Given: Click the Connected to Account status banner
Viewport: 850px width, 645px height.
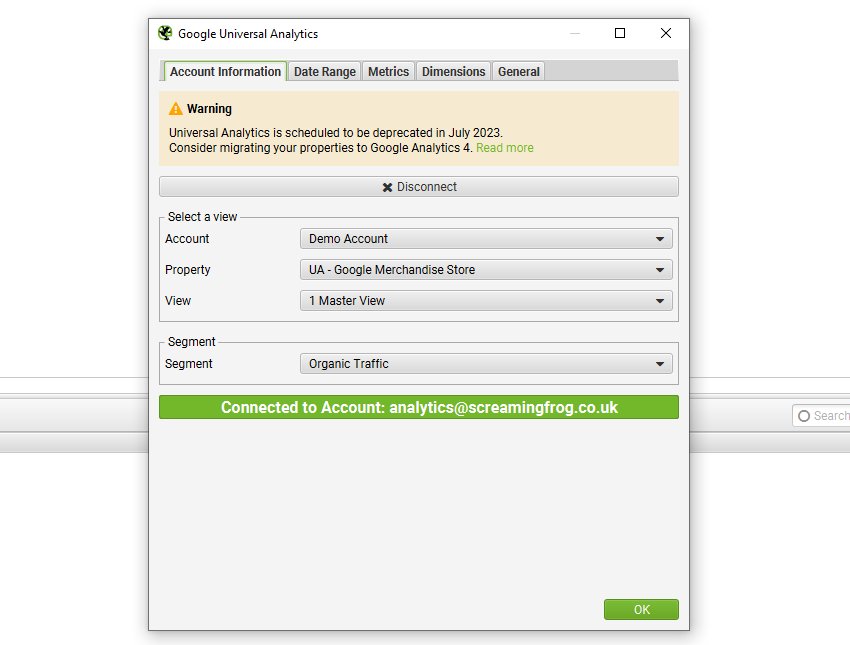Looking at the screenshot, I should 418,407.
